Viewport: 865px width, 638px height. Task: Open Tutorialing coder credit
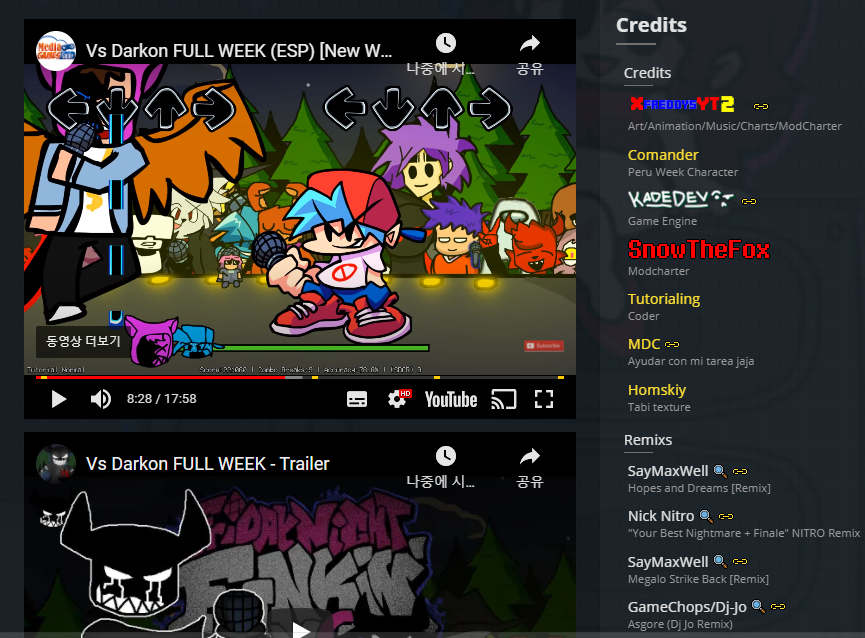click(664, 299)
